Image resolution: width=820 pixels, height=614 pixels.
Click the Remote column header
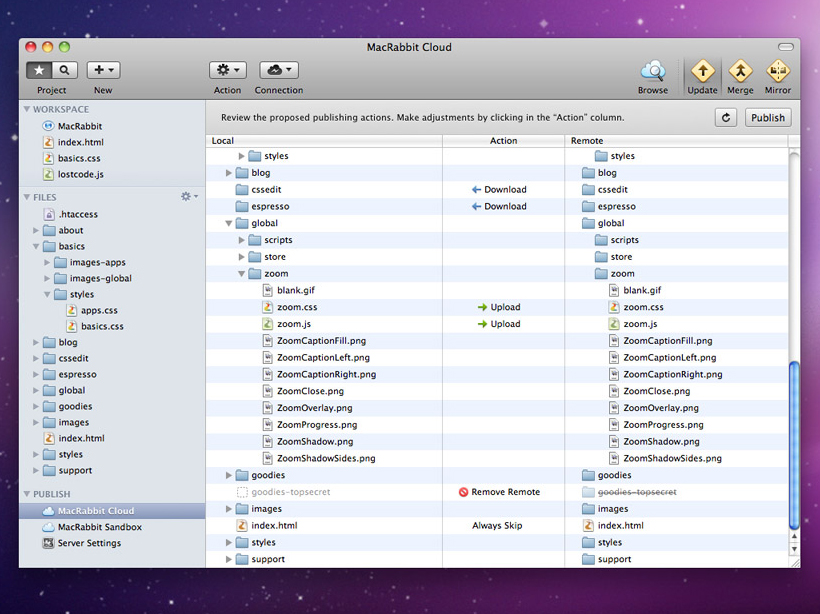coord(676,141)
